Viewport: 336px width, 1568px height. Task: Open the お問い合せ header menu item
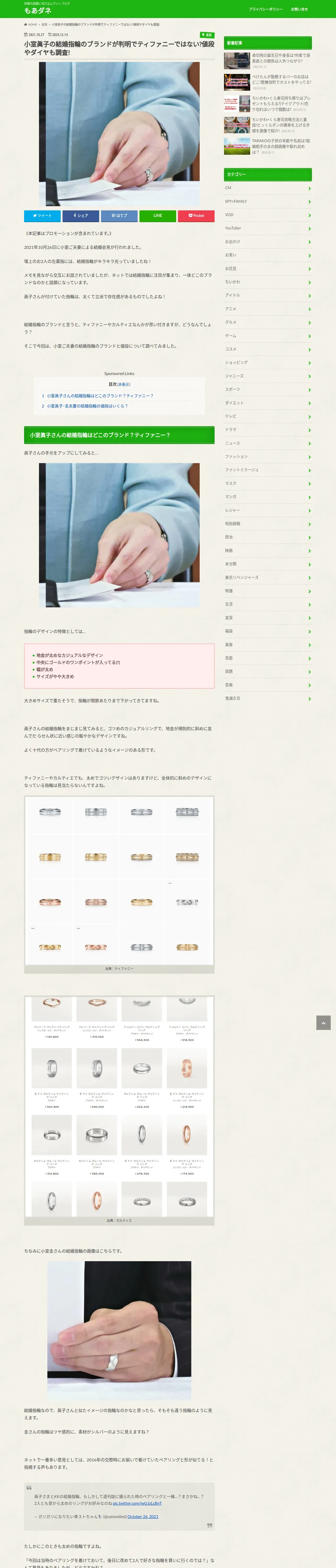pyautogui.click(x=299, y=9)
